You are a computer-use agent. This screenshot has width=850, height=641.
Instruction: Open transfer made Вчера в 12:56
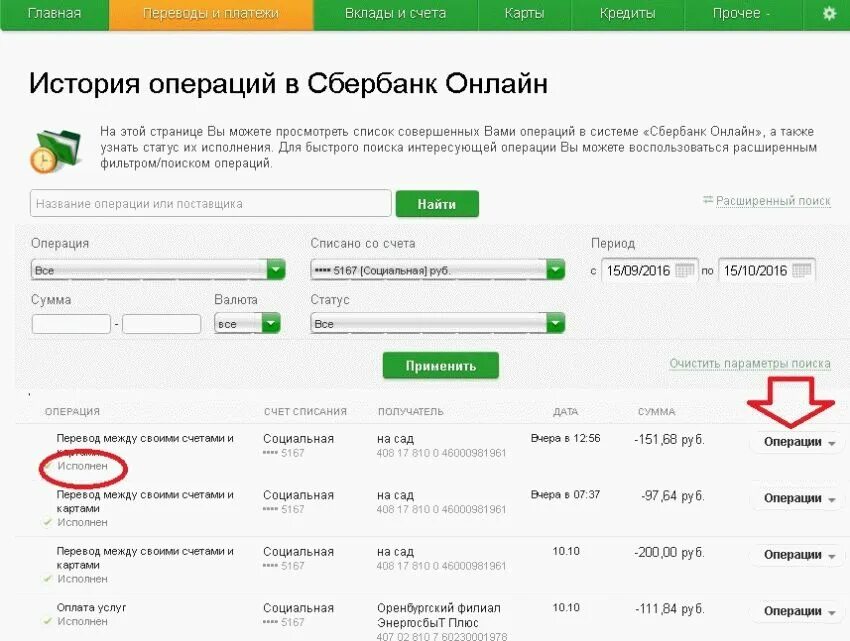coord(145,438)
